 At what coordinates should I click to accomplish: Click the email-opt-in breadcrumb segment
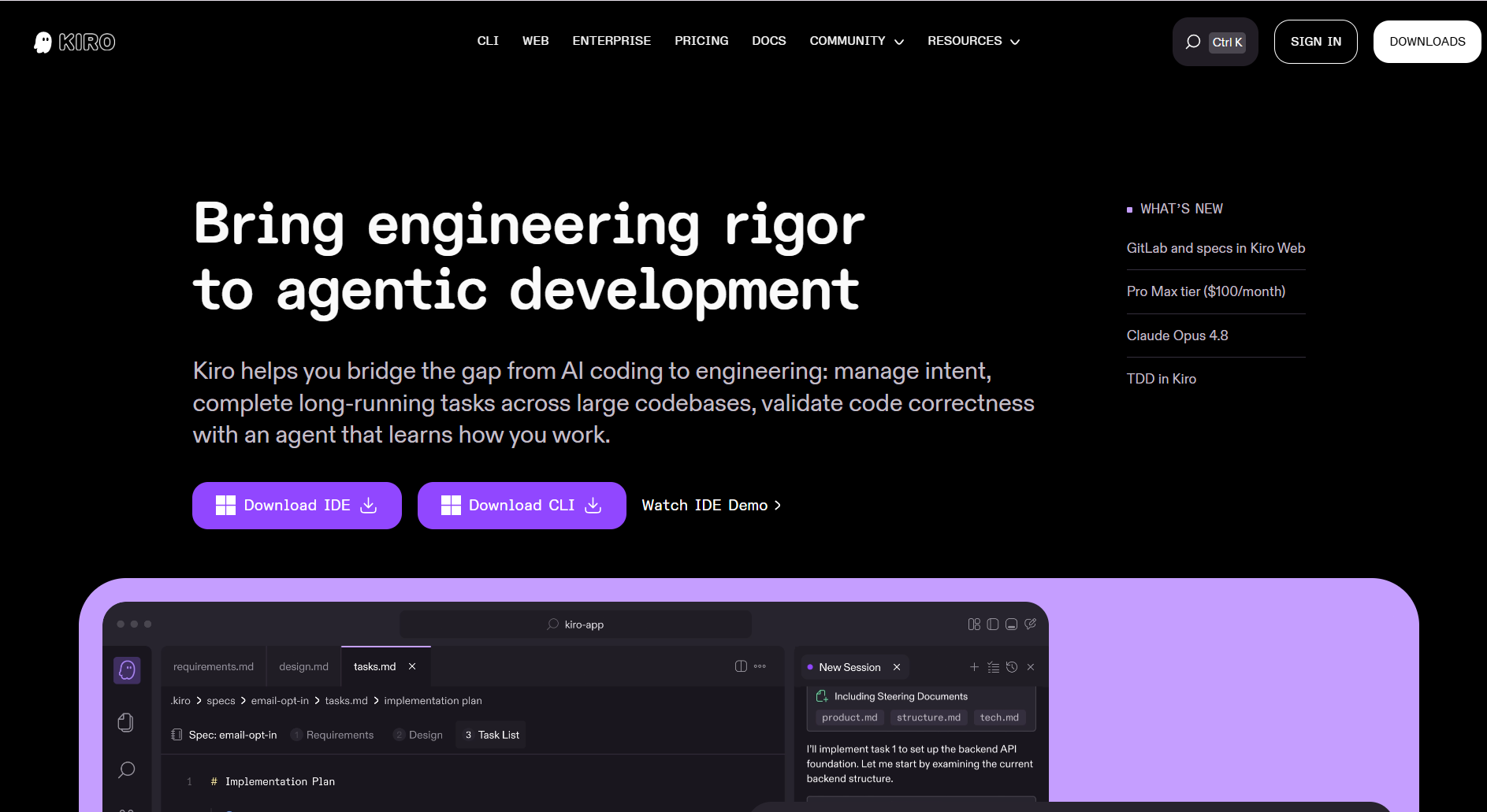tap(280, 701)
